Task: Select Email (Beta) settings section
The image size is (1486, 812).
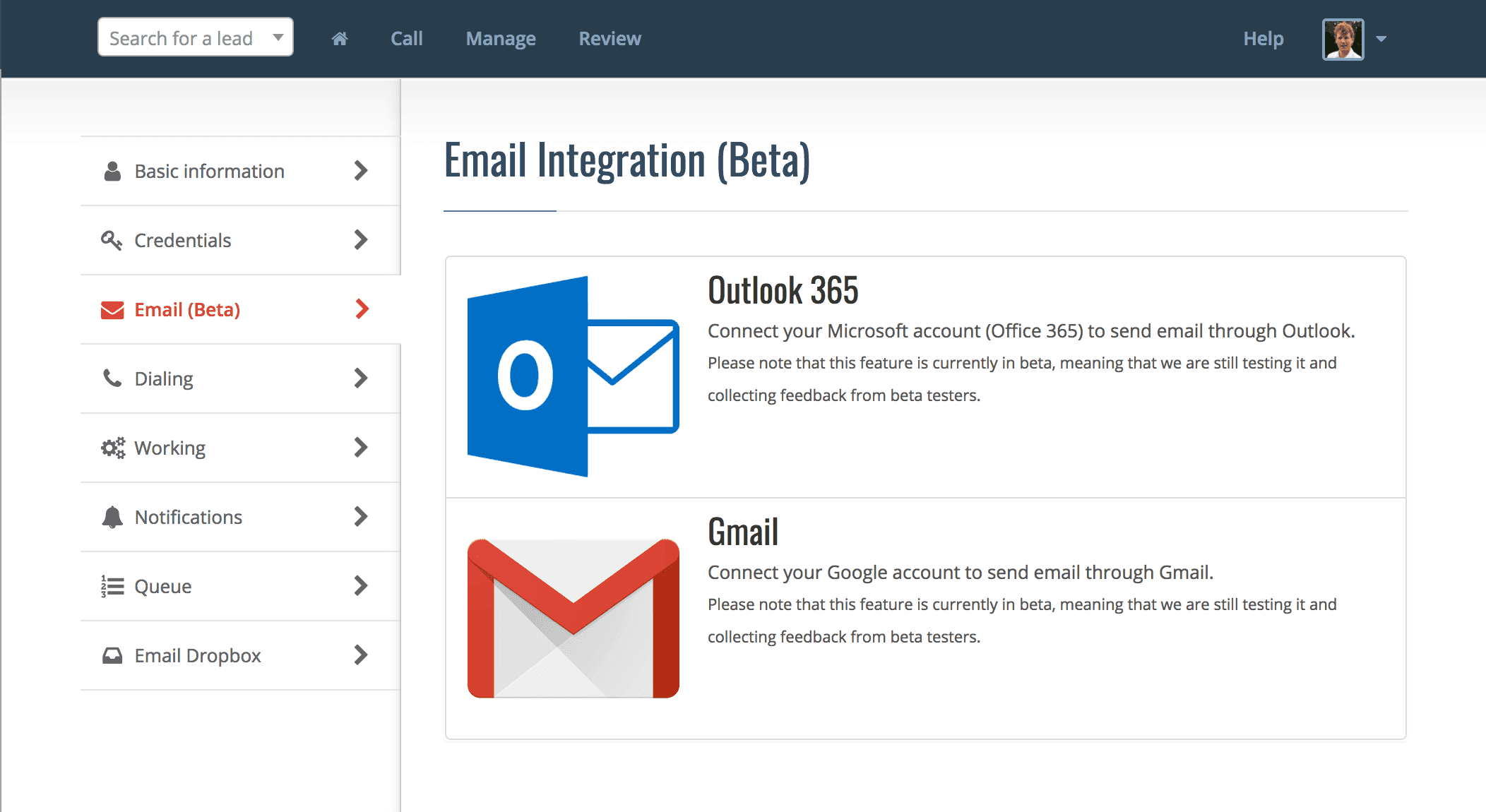Action: point(240,309)
